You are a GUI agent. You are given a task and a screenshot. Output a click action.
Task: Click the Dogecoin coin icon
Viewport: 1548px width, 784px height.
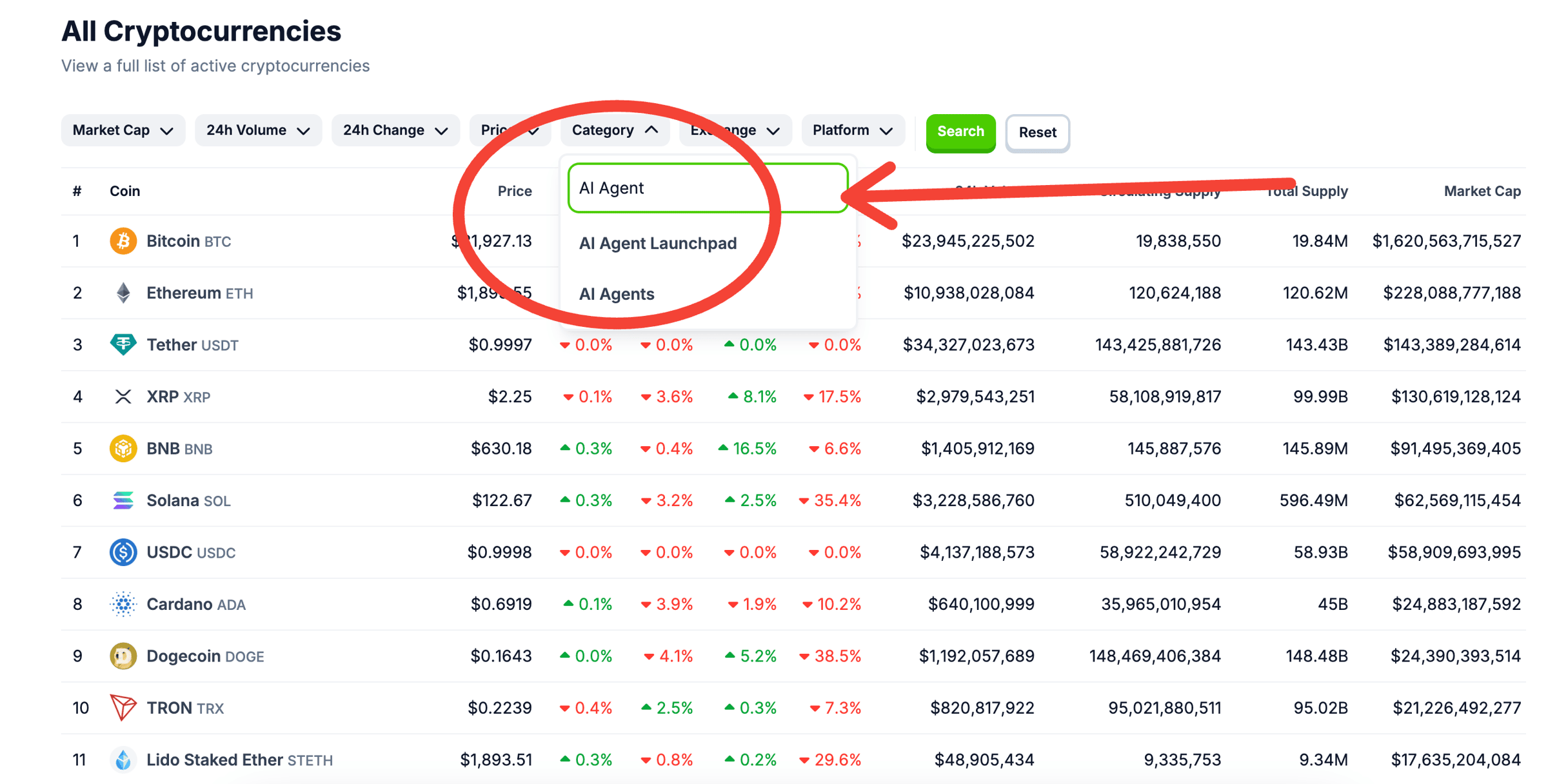click(123, 656)
